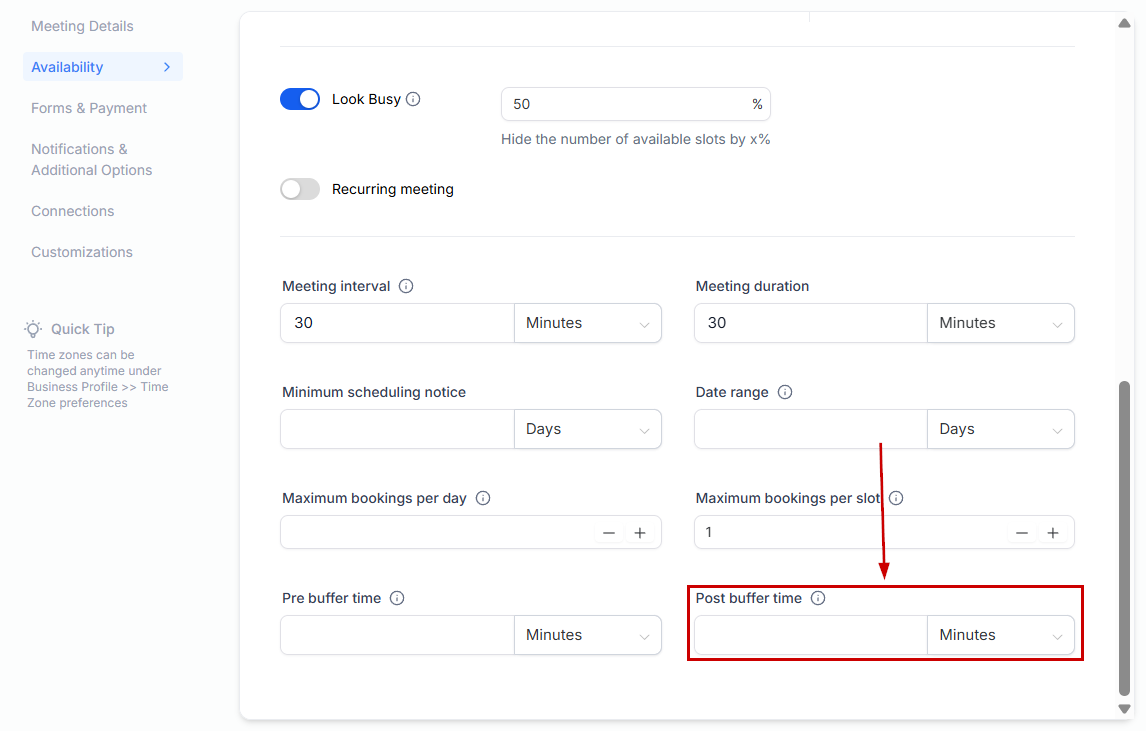Open Minimum scheduling notice Days dropdown
The width and height of the screenshot is (1146, 731).
(587, 429)
